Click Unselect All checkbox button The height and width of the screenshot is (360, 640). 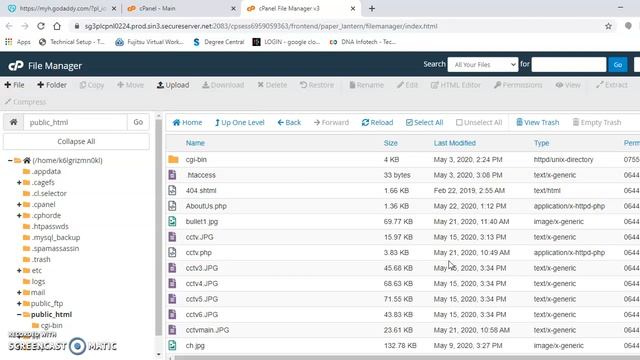pyautogui.click(x=479, y=122)
